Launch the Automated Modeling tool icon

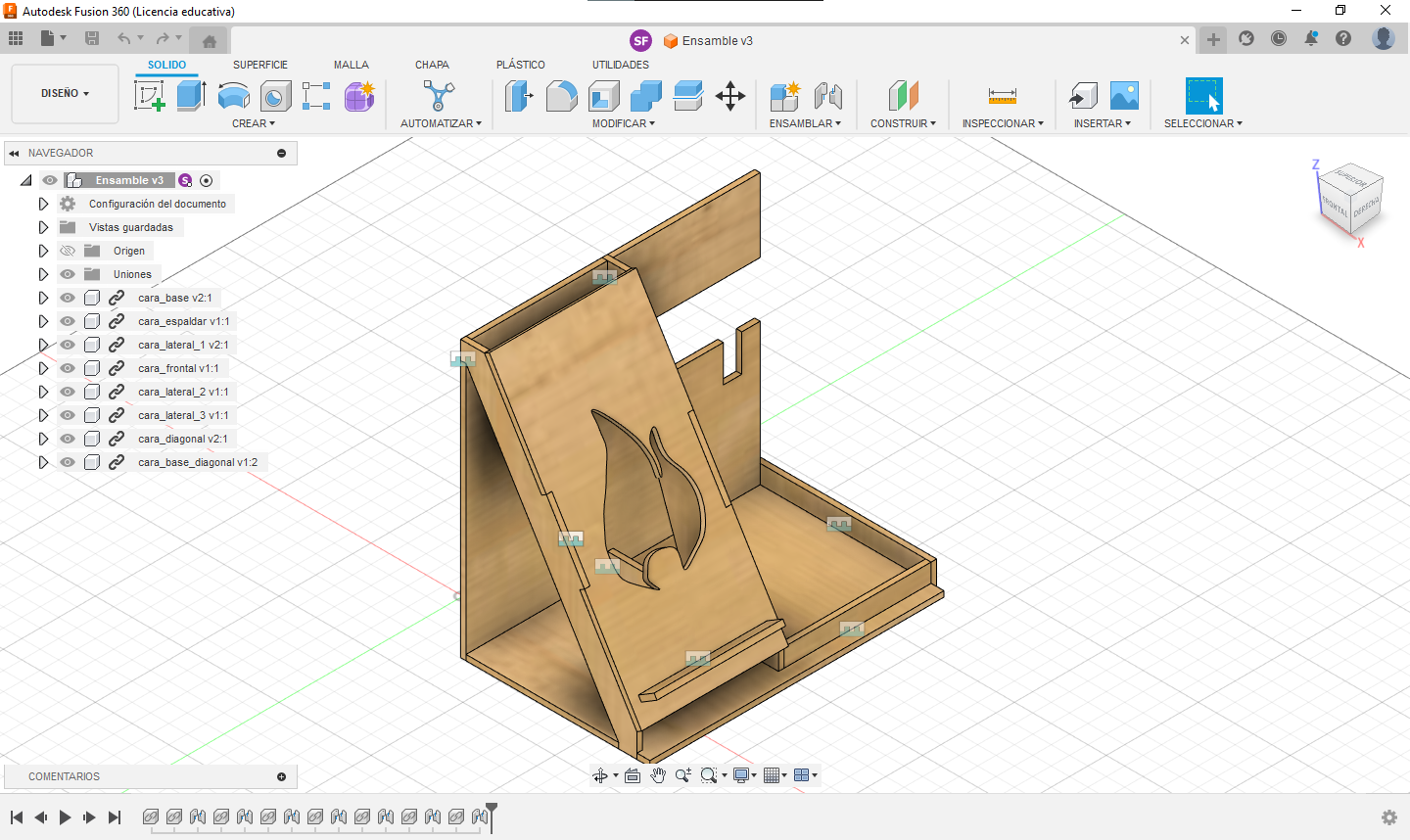439,96
